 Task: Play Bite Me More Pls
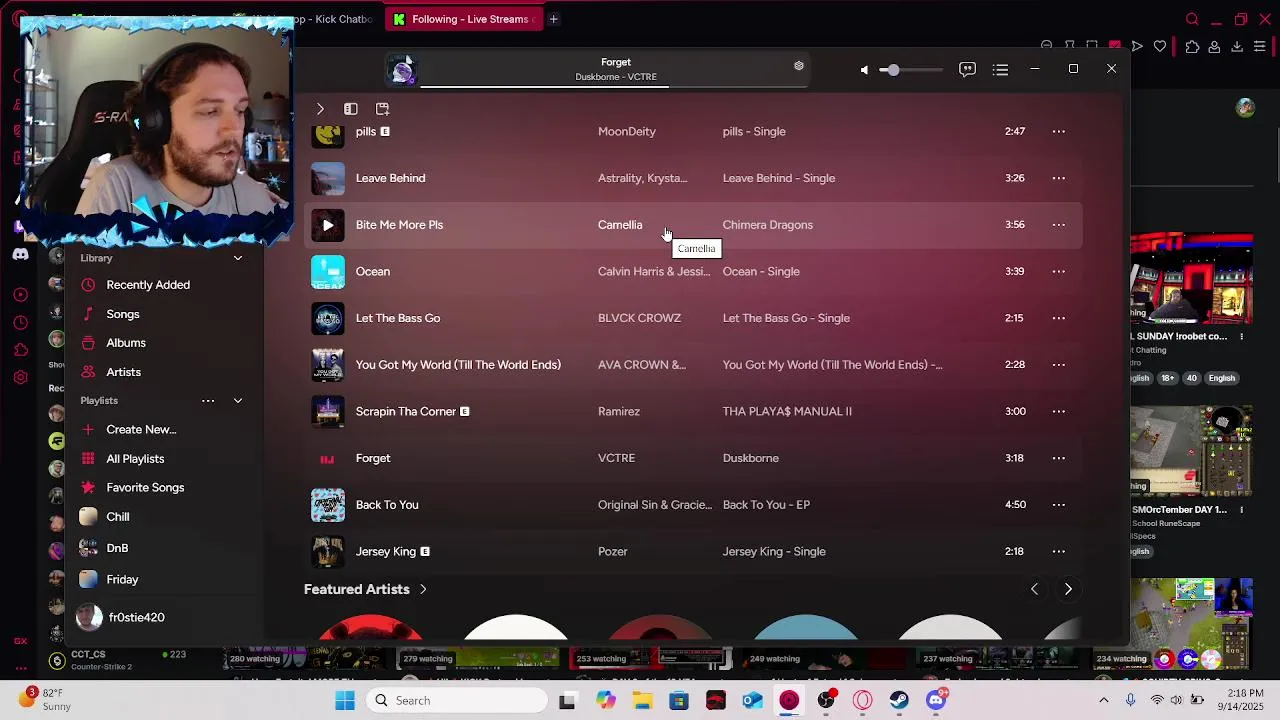click(x=328, y=225)
